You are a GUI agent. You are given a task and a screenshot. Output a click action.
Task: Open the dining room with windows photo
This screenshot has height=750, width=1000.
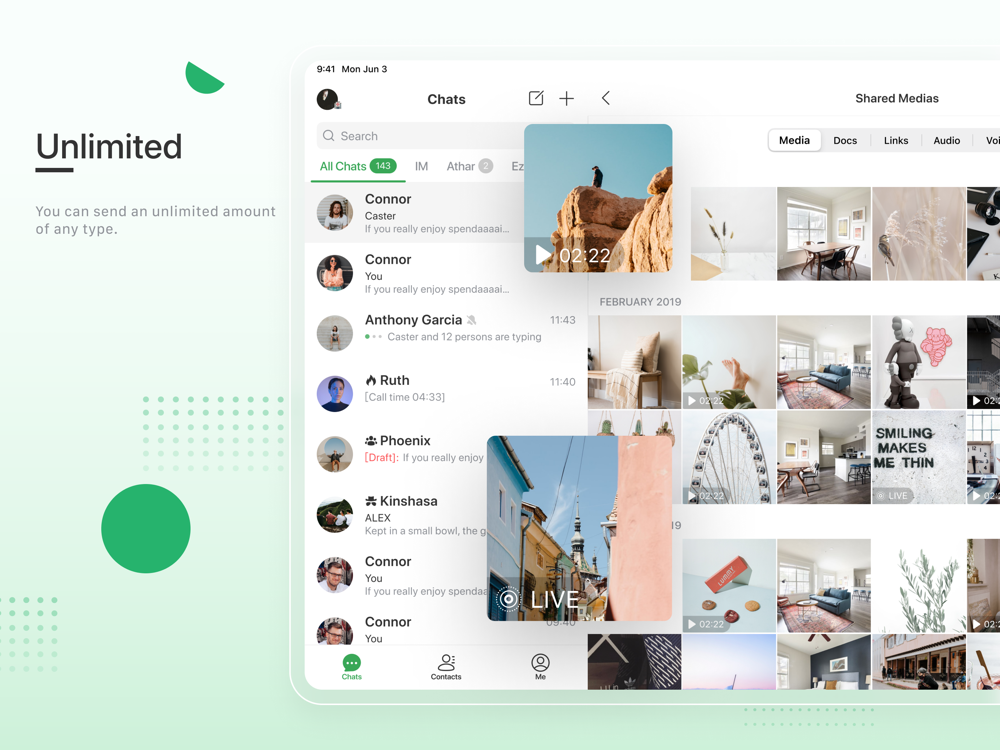[823, 233]
